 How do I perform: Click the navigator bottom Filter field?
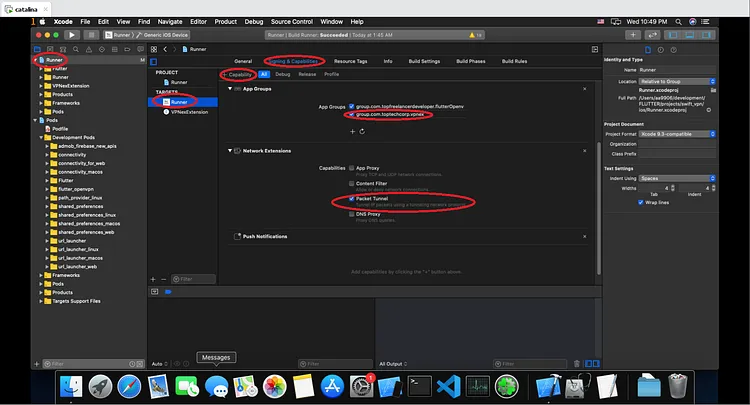click(x=93, y=364)
